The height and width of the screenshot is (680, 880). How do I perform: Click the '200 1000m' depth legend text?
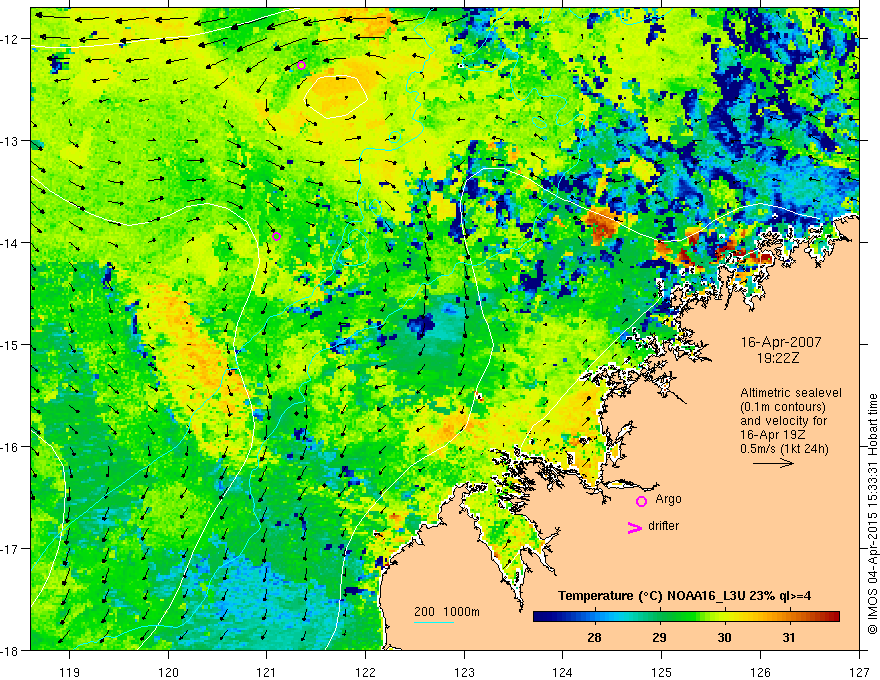point(447,612)
